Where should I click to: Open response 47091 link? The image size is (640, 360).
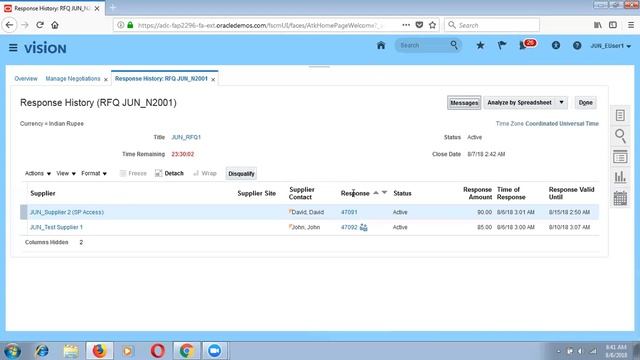(x=349, y=212)
